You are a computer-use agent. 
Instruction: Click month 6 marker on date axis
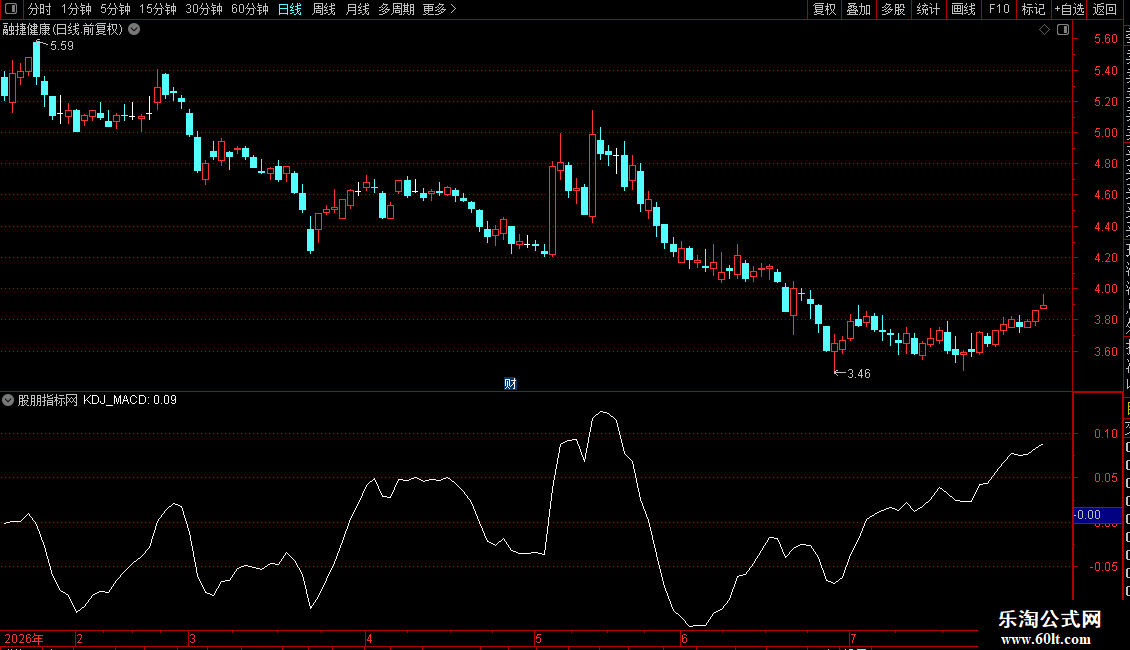[685, 638]
